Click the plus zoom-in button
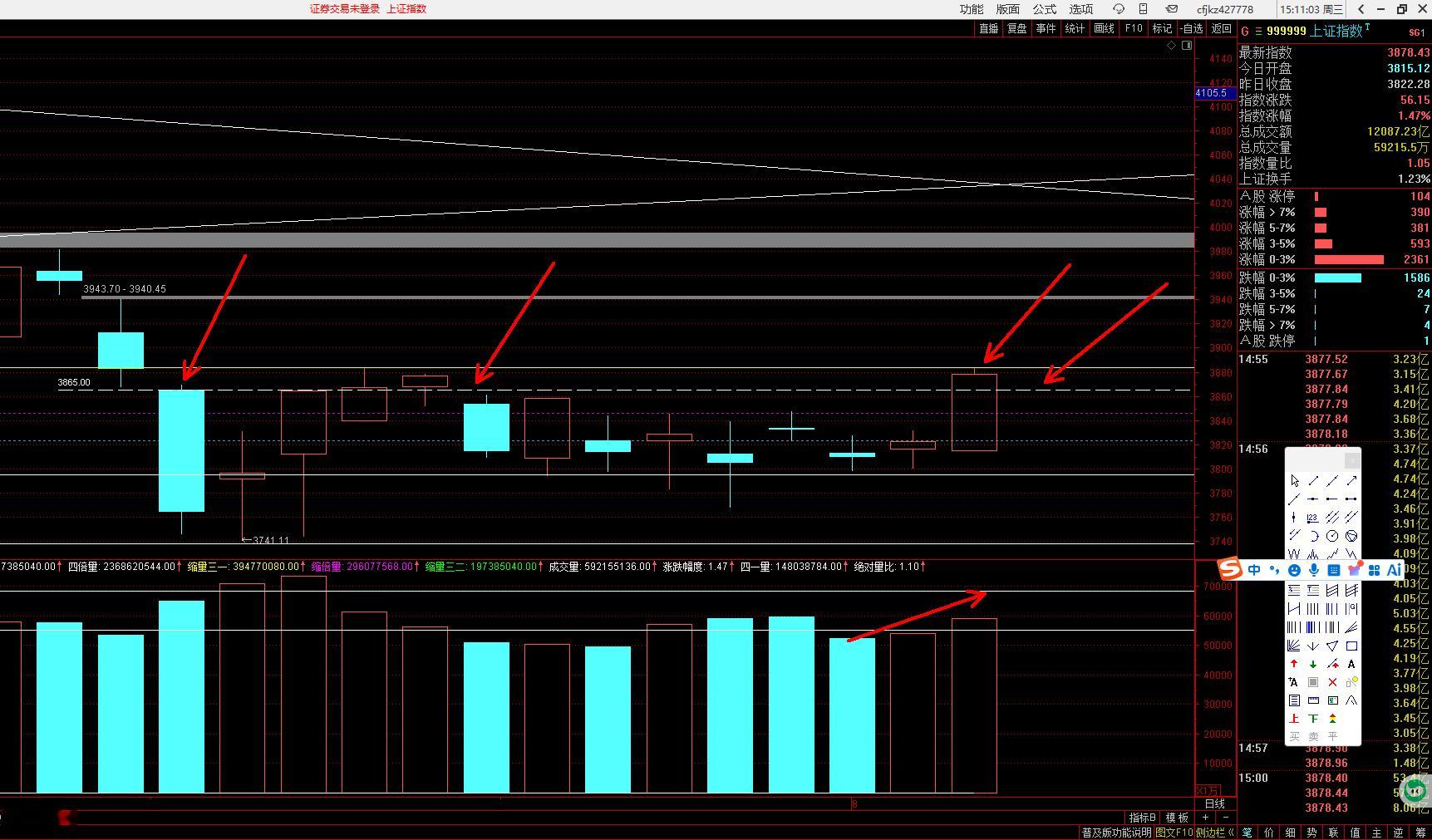 click(x=1205, y=818)
